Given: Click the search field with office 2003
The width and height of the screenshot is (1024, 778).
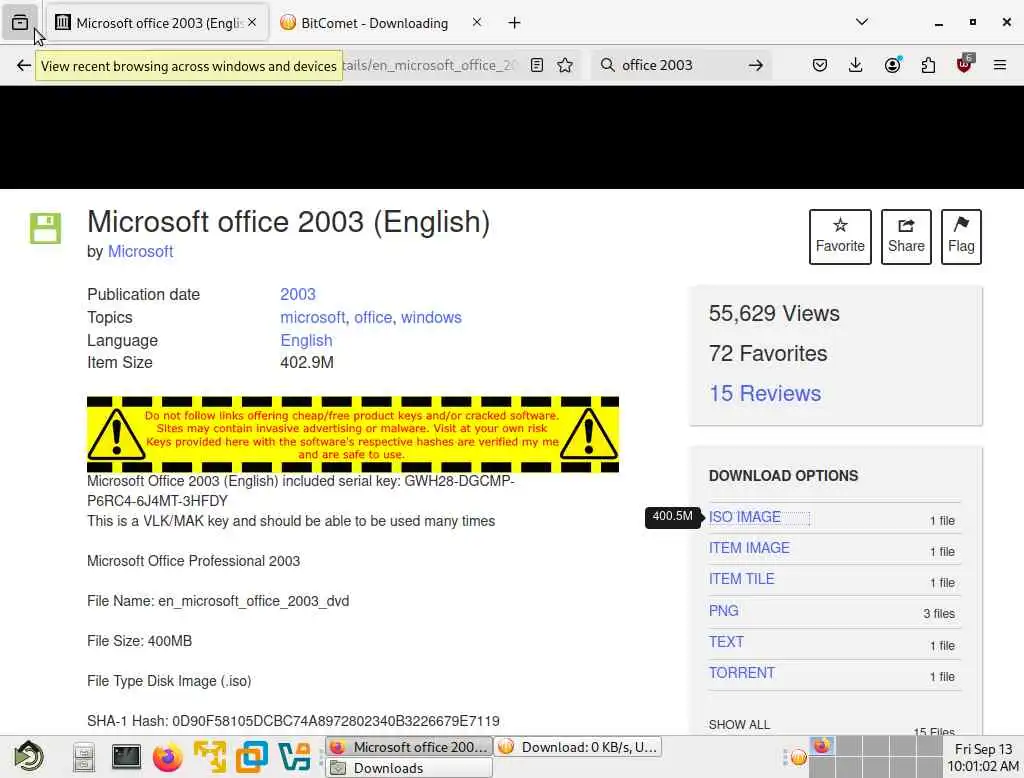Looking at the screenshot, I should pyautogui.click(x=680, y=65).
